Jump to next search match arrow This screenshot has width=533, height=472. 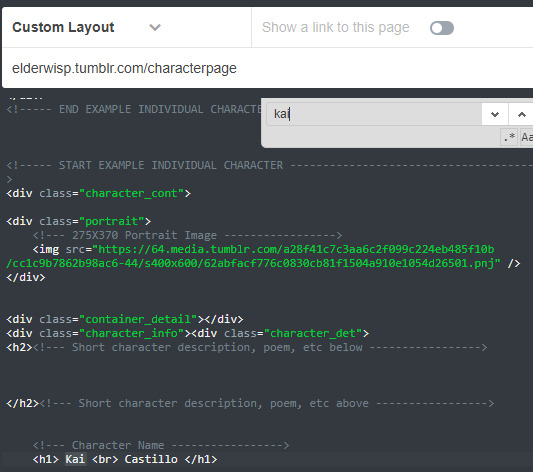[x=495, y=115]
